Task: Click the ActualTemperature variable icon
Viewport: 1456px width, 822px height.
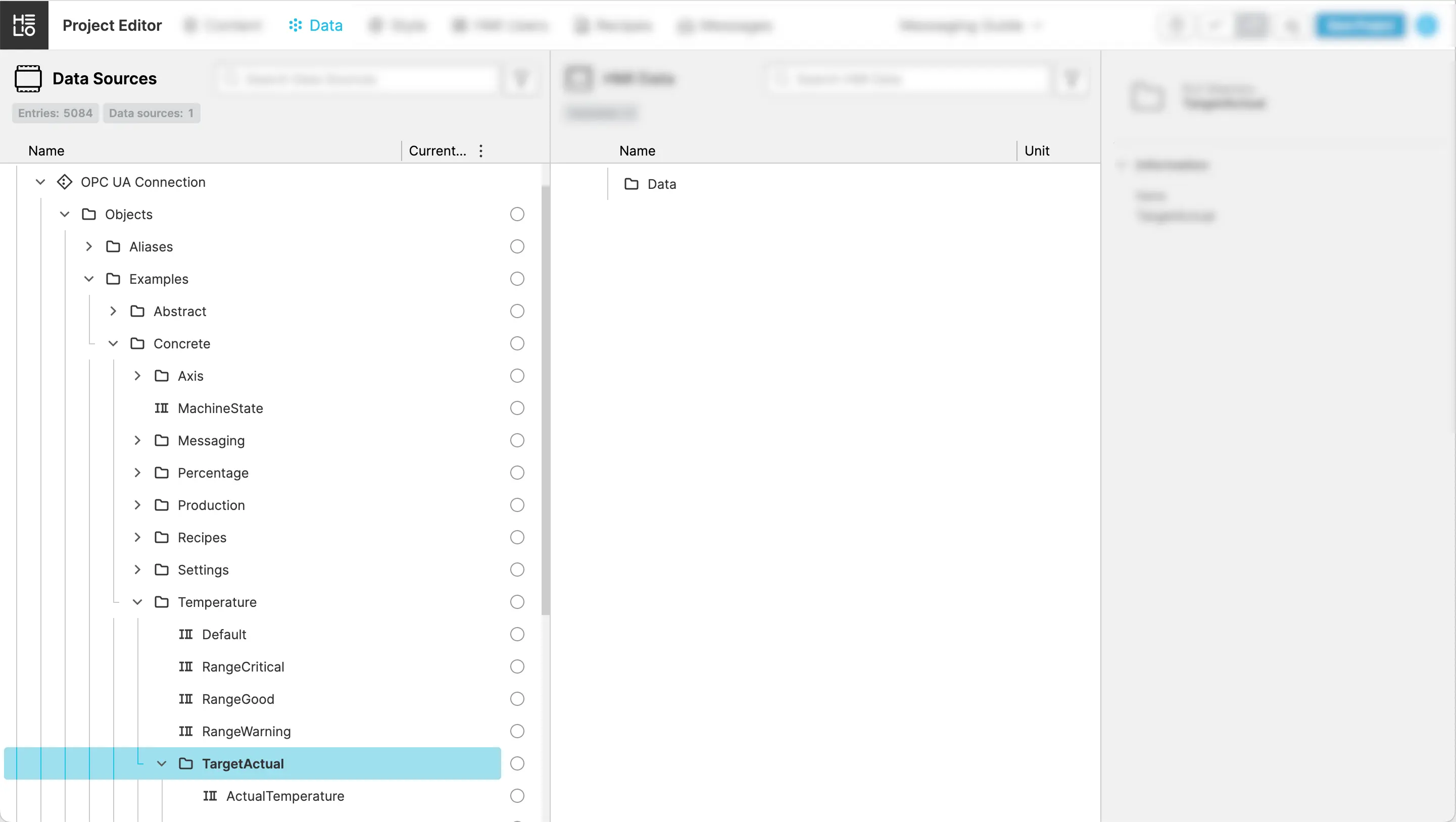Action: [210, 796]
